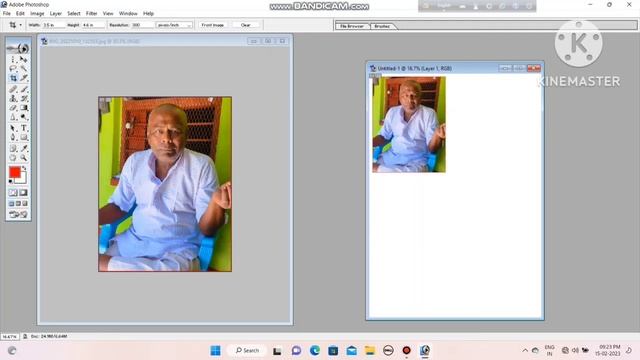640x360 pixels.
Task: Select the Dodge tool
Action: pyautogui.click(x=24, y=117)
